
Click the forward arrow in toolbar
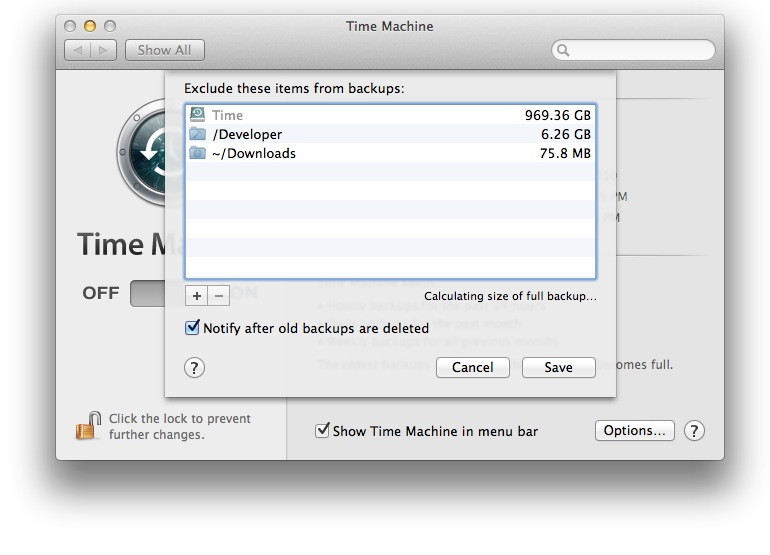point(103,50)
